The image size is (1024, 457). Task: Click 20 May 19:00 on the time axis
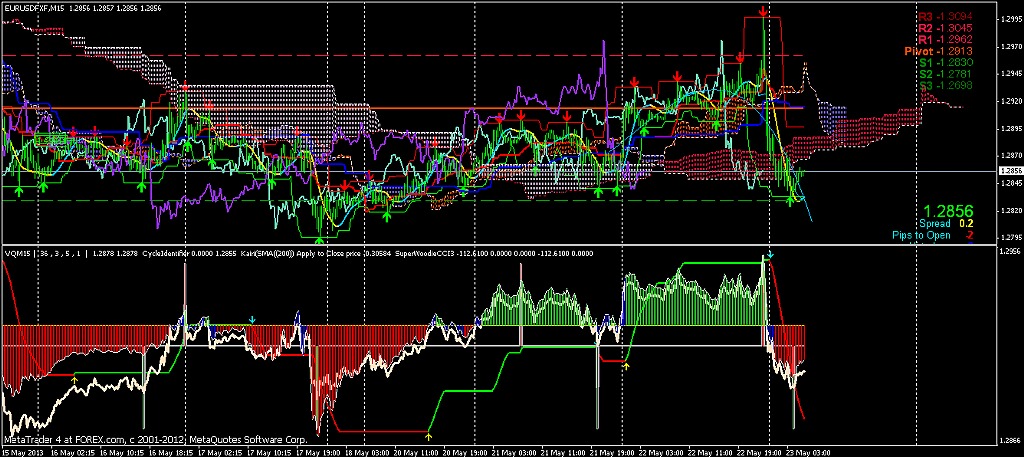click(465, 452)
